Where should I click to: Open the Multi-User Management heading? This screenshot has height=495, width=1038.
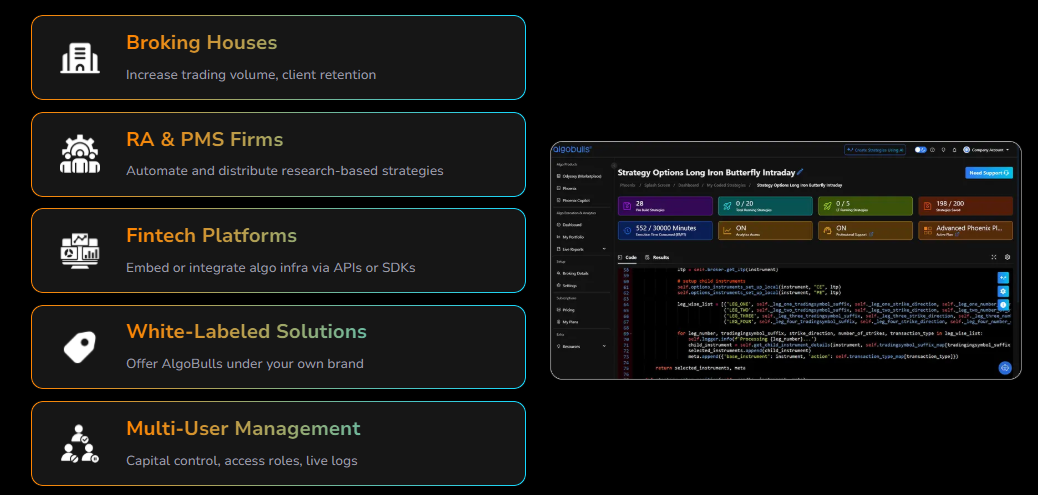244,428
